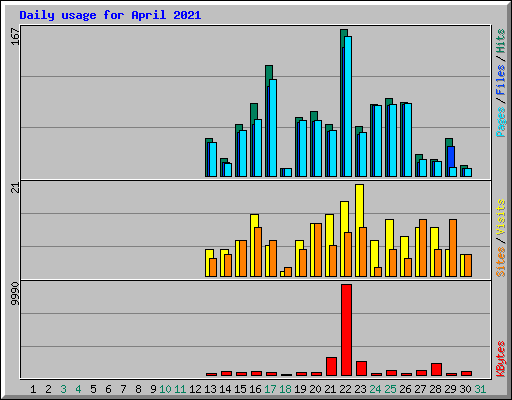Click the Visits legend label
512x400 pixels.
[500, 217]
